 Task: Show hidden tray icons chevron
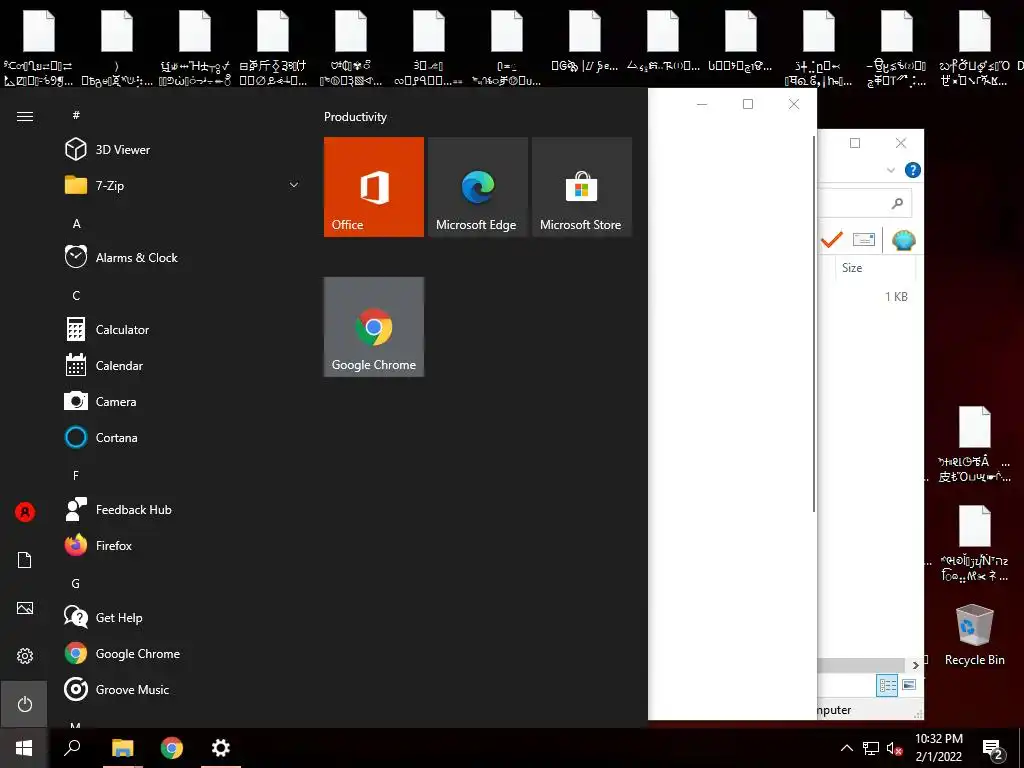tap(846, 748)
